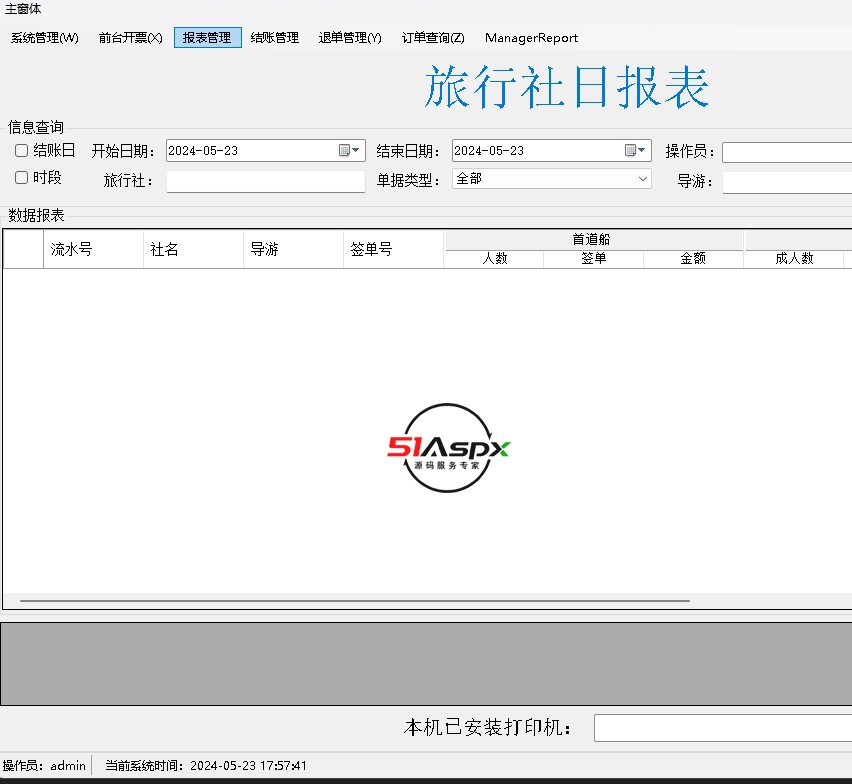Click the 成人数 column header
The image size is (852, 784).
[793, 259]
